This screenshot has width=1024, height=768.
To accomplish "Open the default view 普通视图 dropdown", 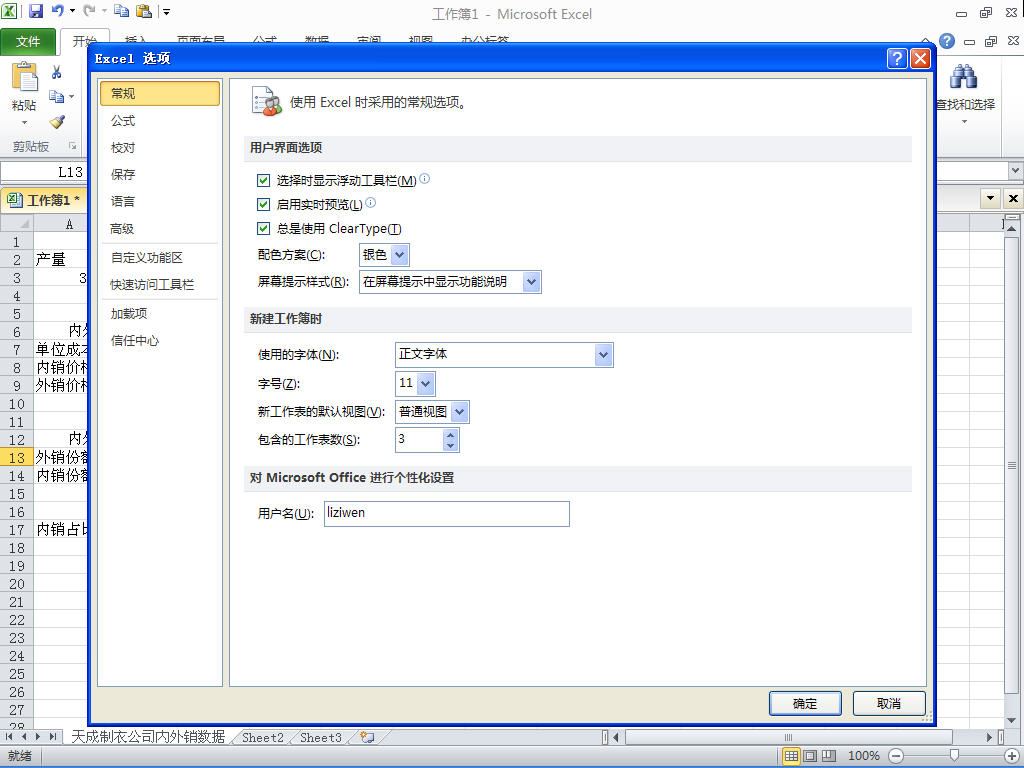I will coord(460,411).
